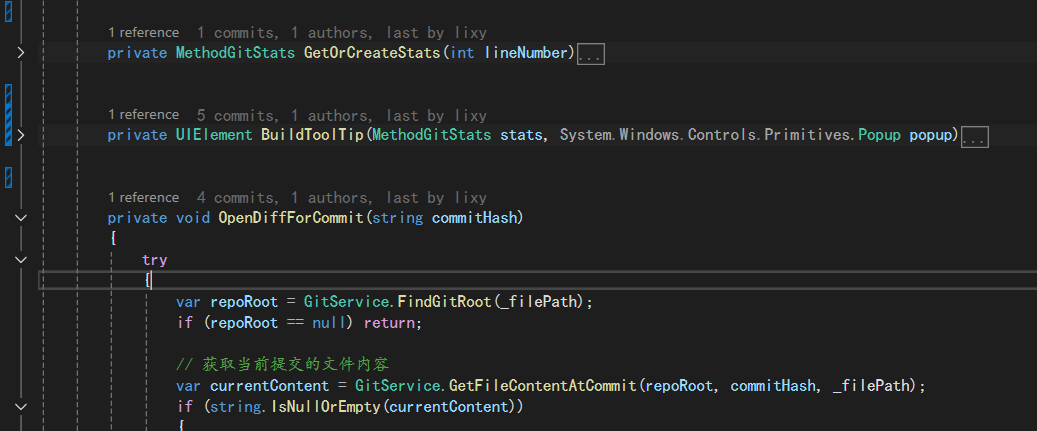This screenshot has height=431, width=1037.
Task: Collapse the if IsNullOrEmpty block
Action: 21,407
